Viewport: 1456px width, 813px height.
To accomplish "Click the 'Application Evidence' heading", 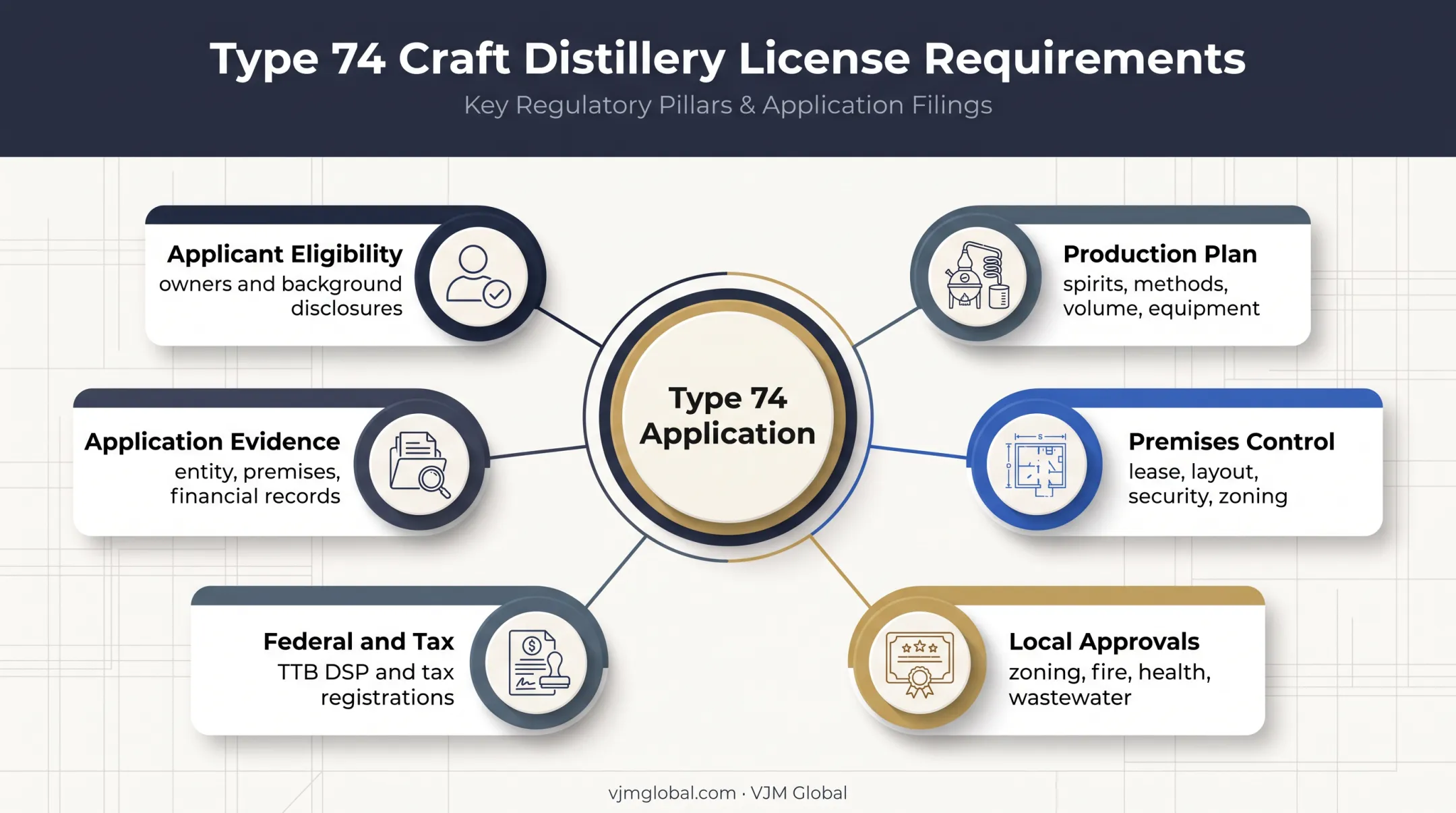I will [212, 442].
